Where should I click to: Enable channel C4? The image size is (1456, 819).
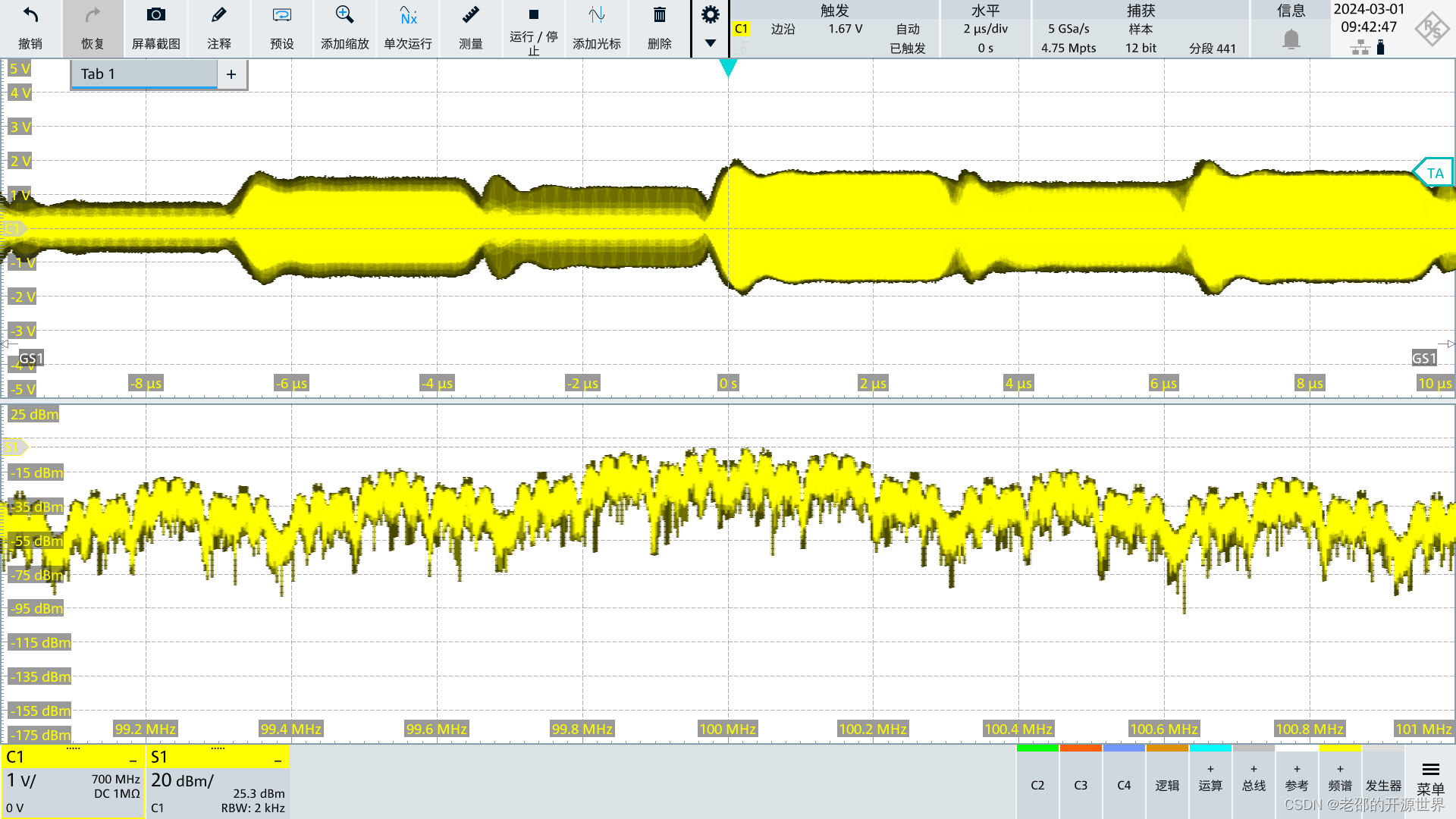coord(1123,785)
